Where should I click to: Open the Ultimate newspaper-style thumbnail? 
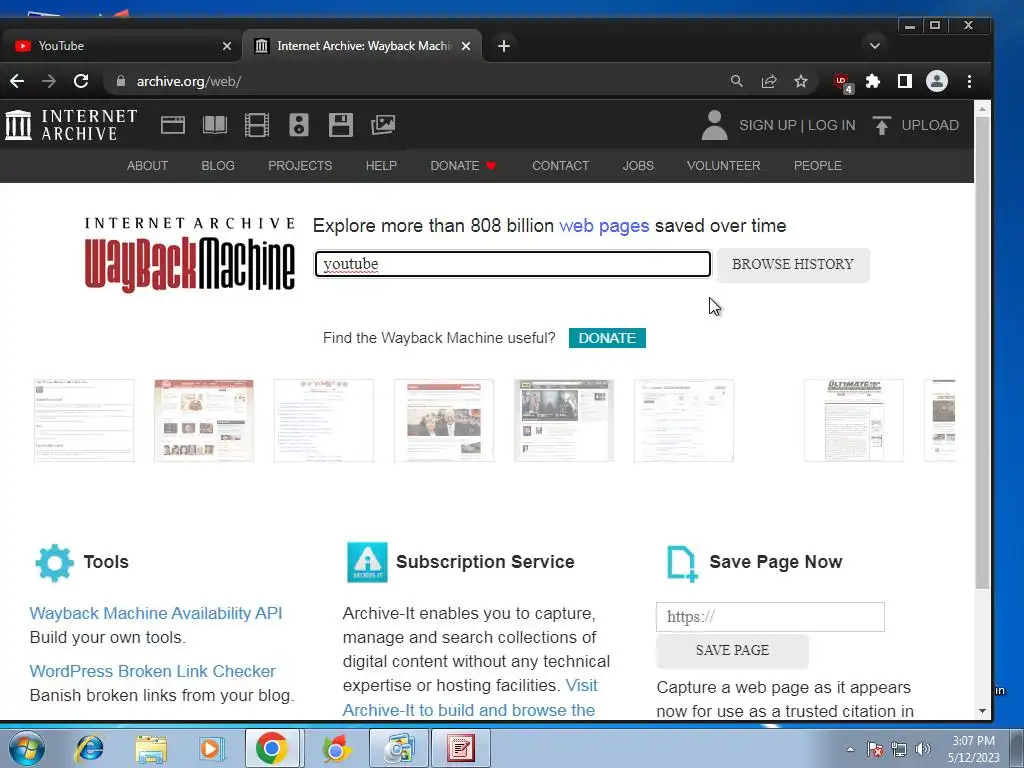(854, 421)
